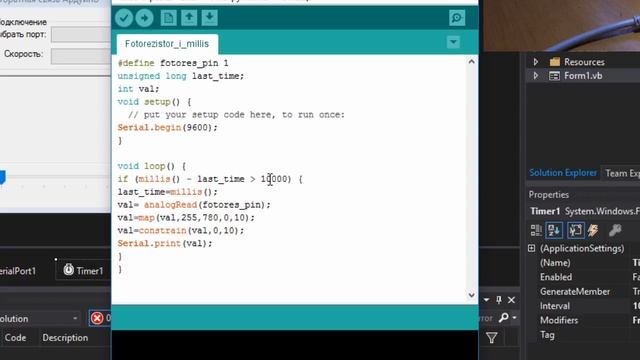Switch to the Solution Explorer tab
640x360 pixels.
[562, 173]
